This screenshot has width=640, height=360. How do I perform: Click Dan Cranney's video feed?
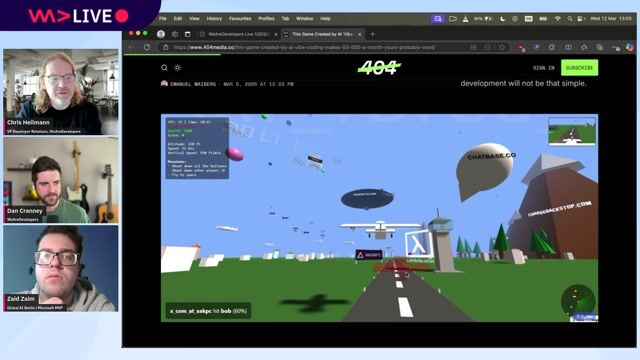coord(61,180)
